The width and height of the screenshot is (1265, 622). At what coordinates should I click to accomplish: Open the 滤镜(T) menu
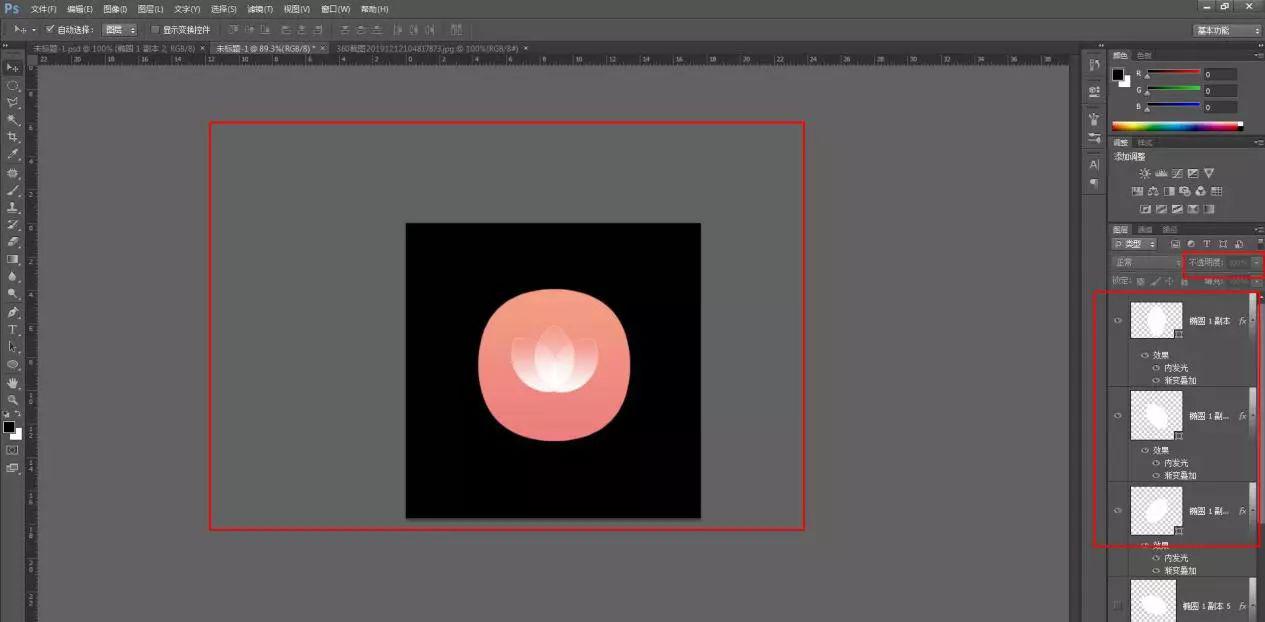pos(260,9)
